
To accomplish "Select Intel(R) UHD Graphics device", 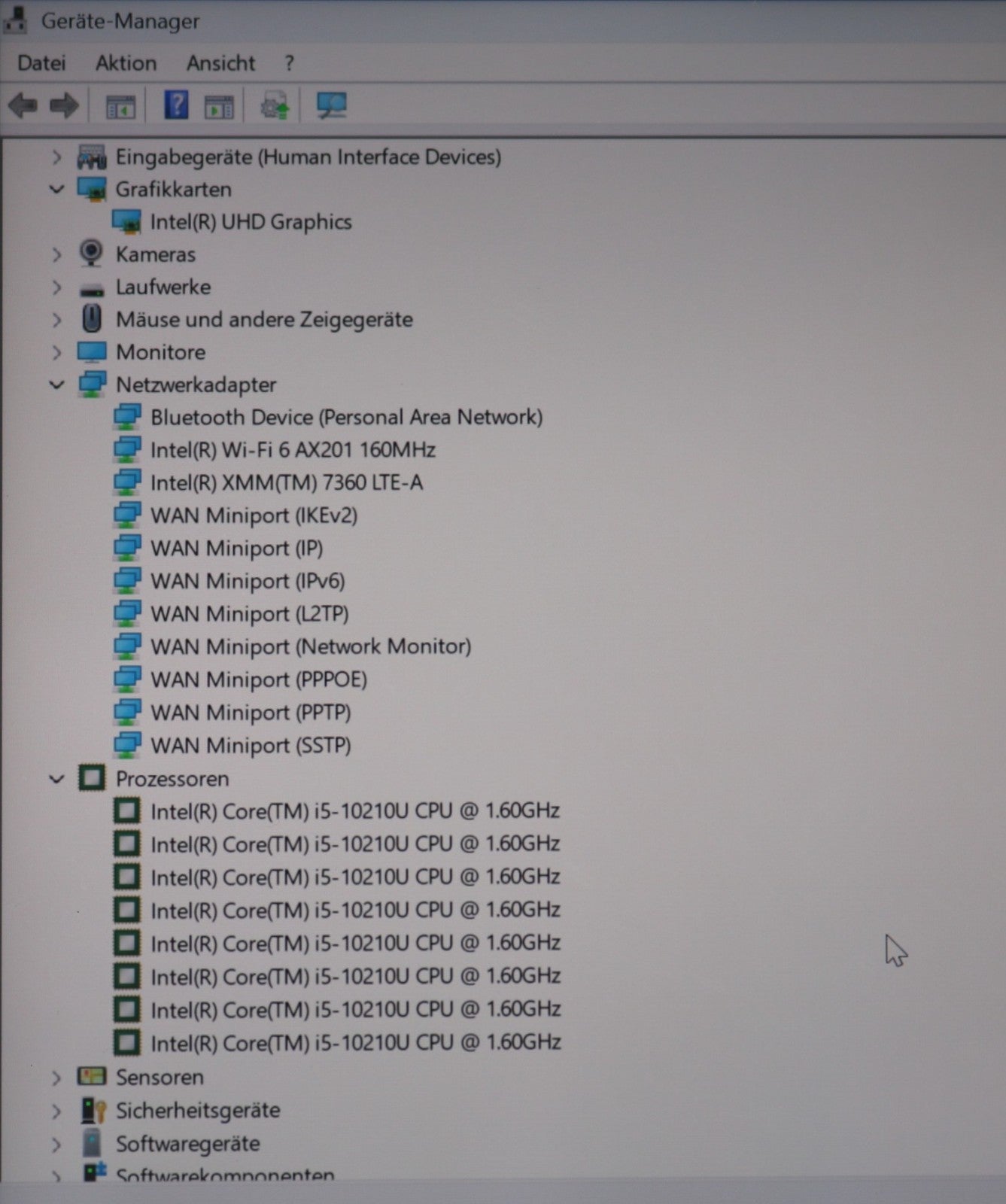I will [251, 222].
